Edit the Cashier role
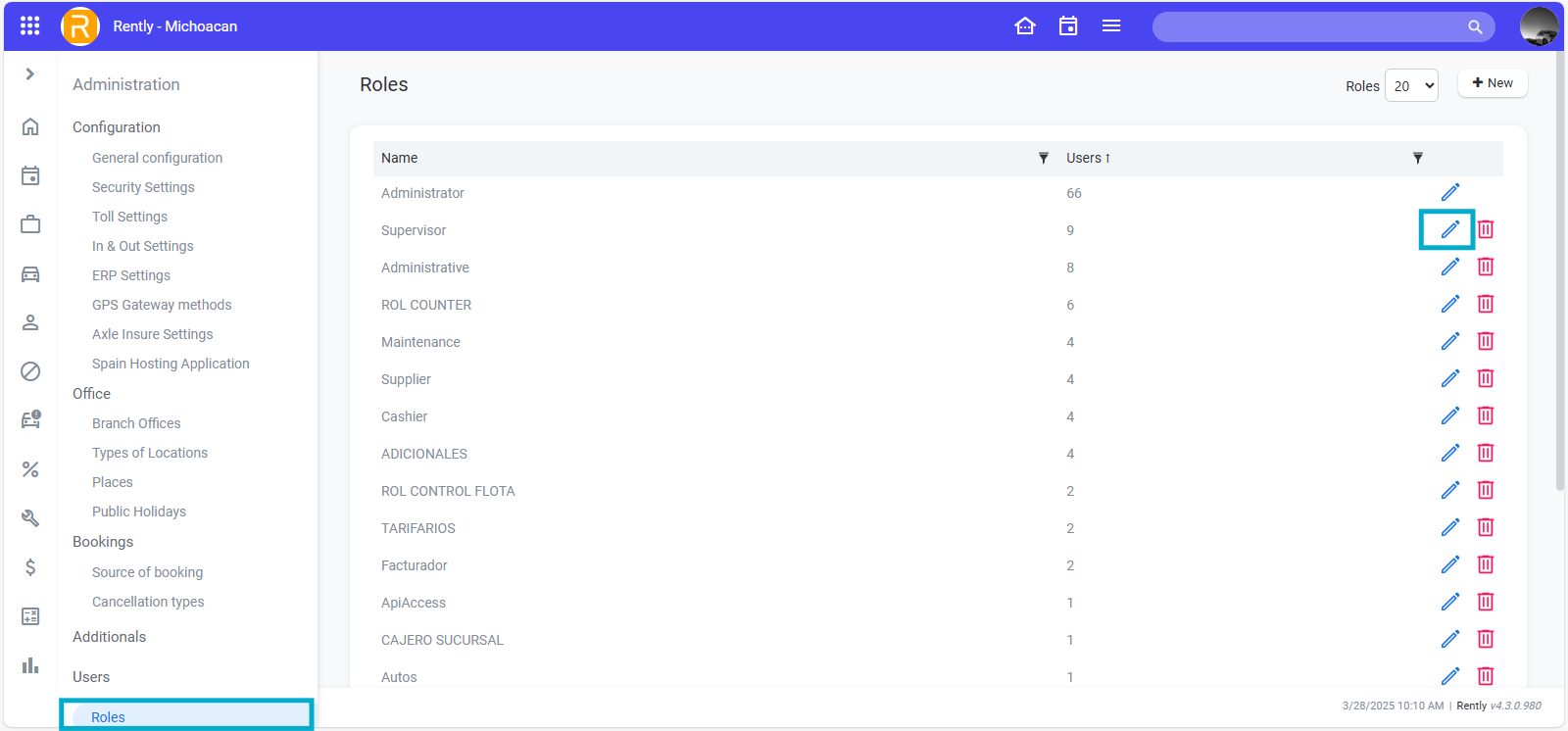Image resolution: width=1568 pixels, height=731 pixels. point(1450,415)
